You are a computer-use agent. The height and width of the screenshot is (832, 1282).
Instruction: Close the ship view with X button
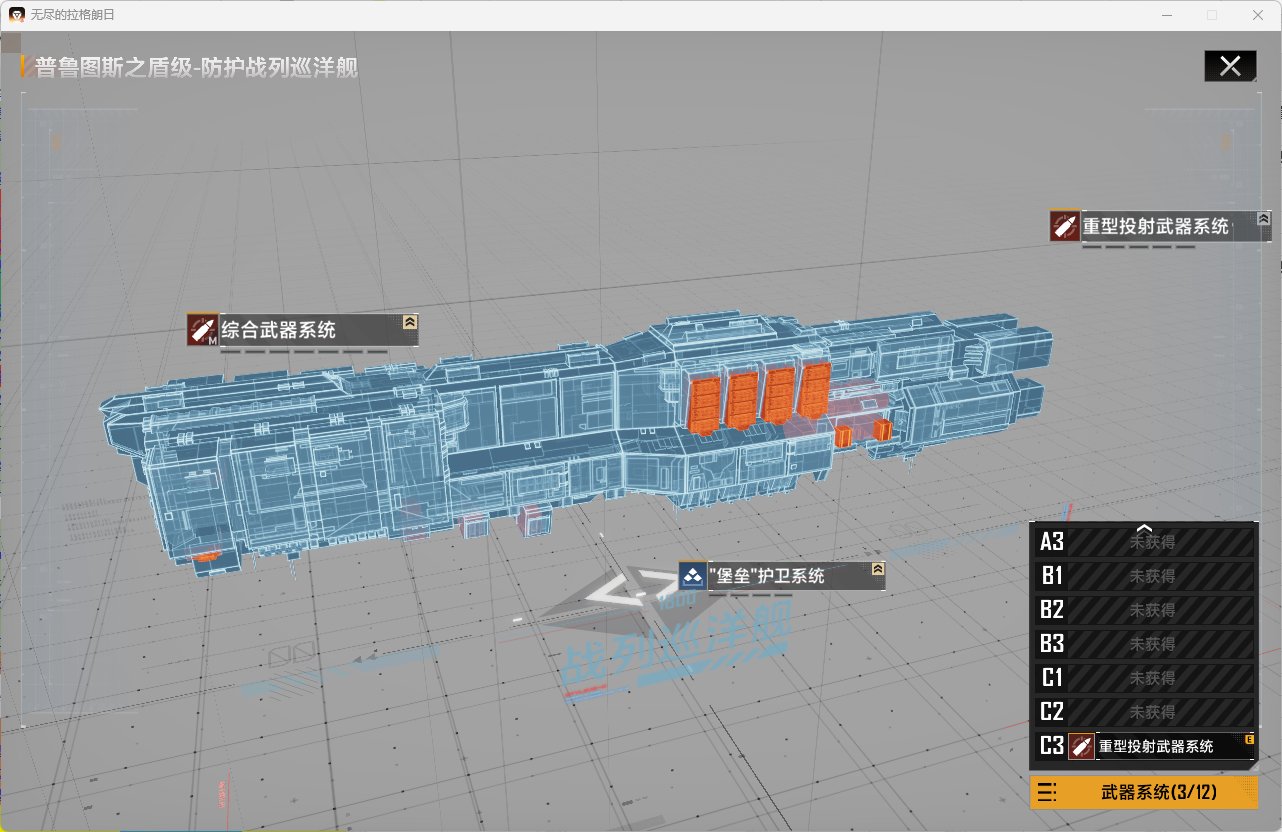click(1230, 66)
